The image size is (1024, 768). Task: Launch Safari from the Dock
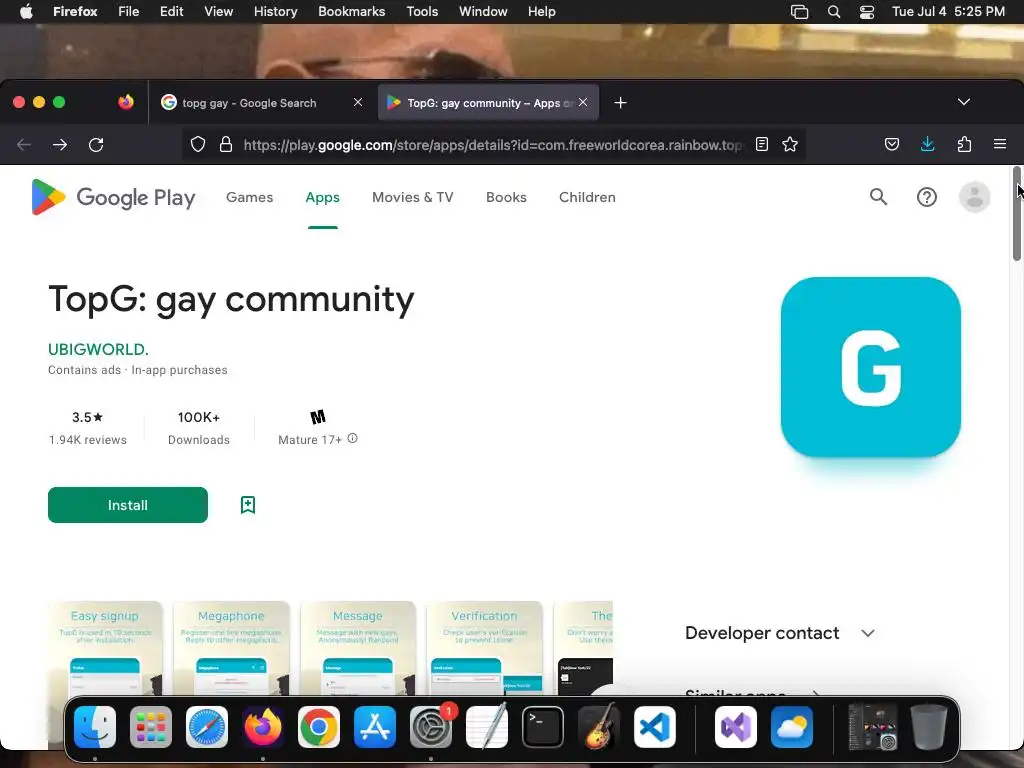click(207, 727)
